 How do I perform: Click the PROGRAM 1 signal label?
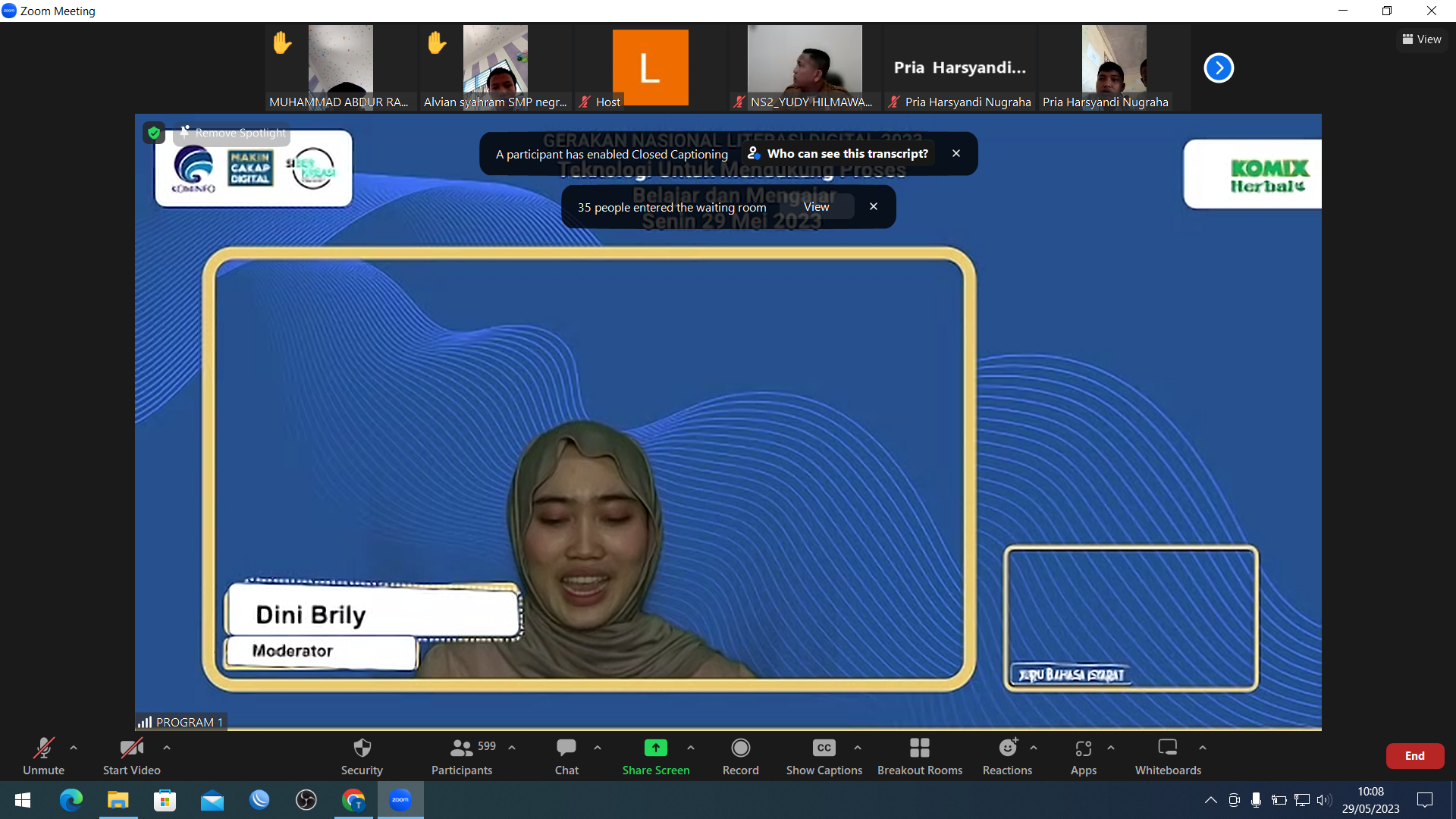[x=180, y=722]
